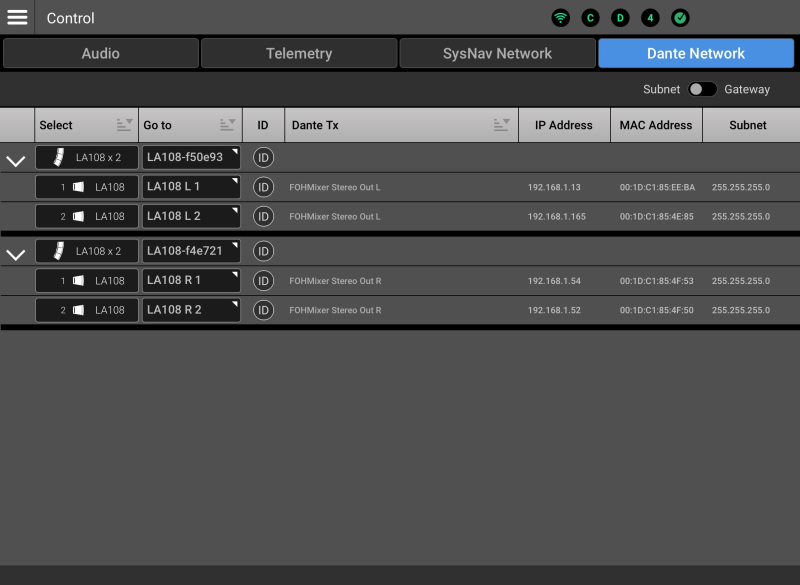Collapse the LA108-f4e721 group
The height and width of the screenshot is (585, 800).
point(16,254)
